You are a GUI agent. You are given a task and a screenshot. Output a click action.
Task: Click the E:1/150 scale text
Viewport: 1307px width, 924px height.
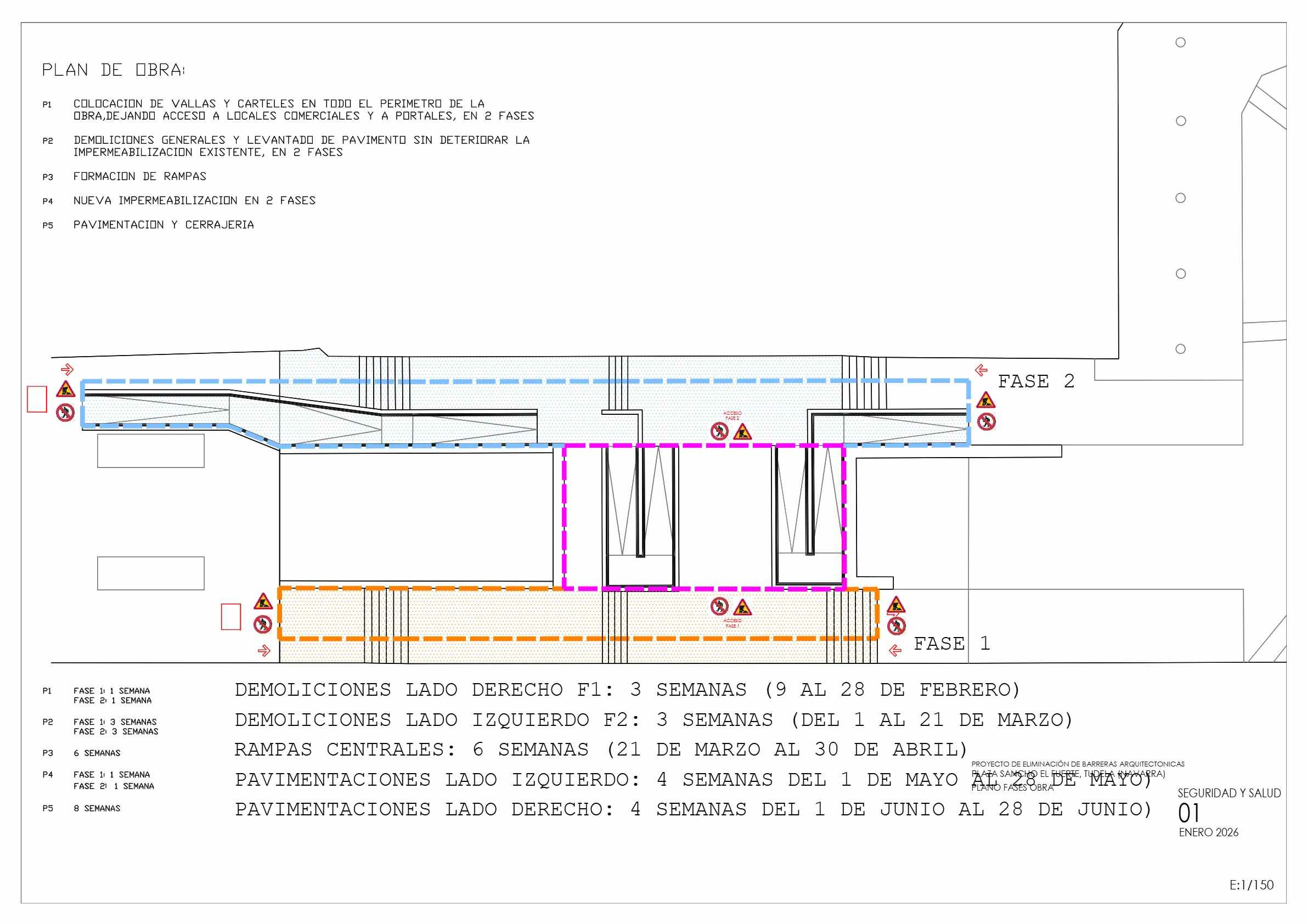[1251, 884]
